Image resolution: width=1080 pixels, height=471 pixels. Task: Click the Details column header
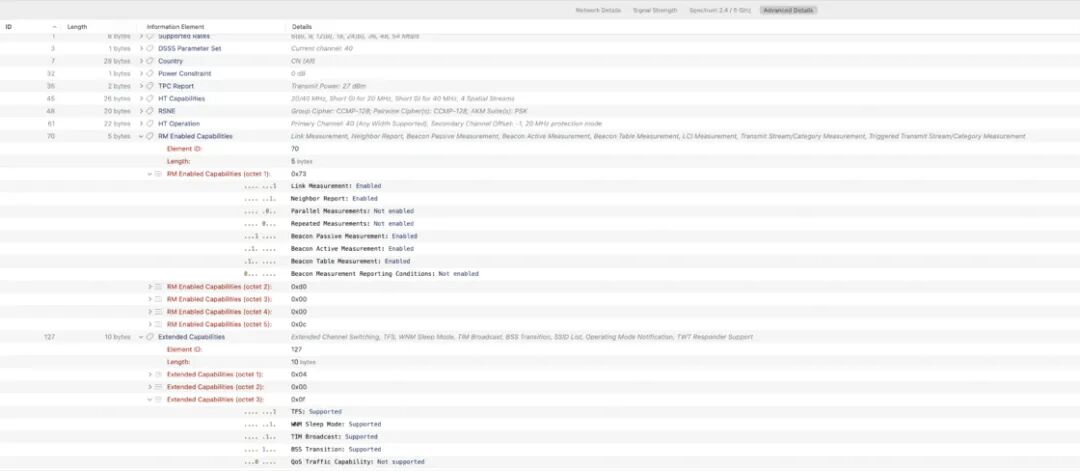[302, 27]
